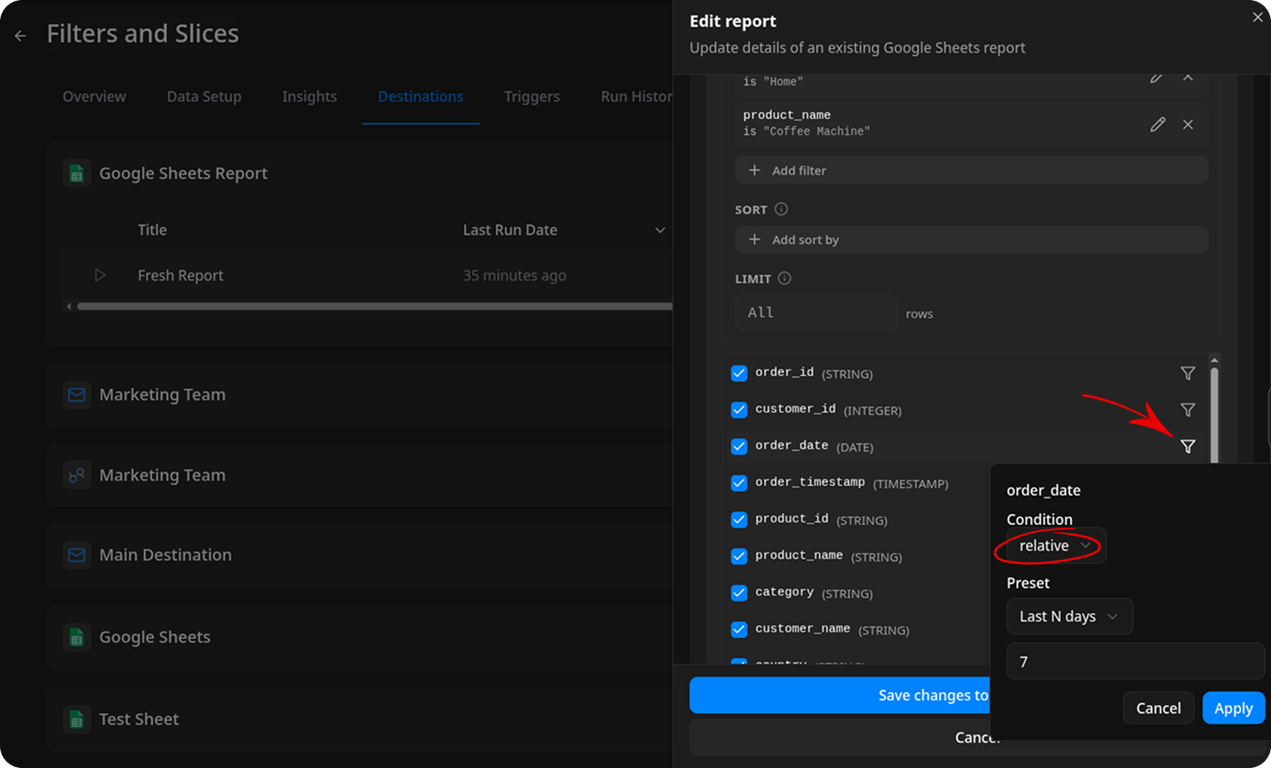Click the Add sort by button

pos(971,240)
